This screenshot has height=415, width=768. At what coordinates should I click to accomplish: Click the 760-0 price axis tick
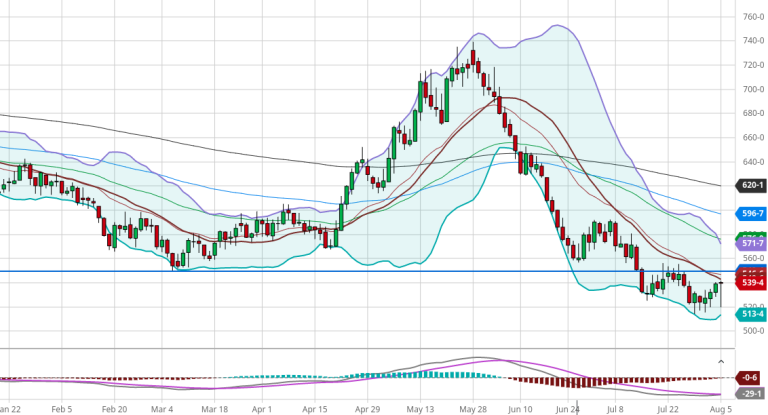[753, 17]
